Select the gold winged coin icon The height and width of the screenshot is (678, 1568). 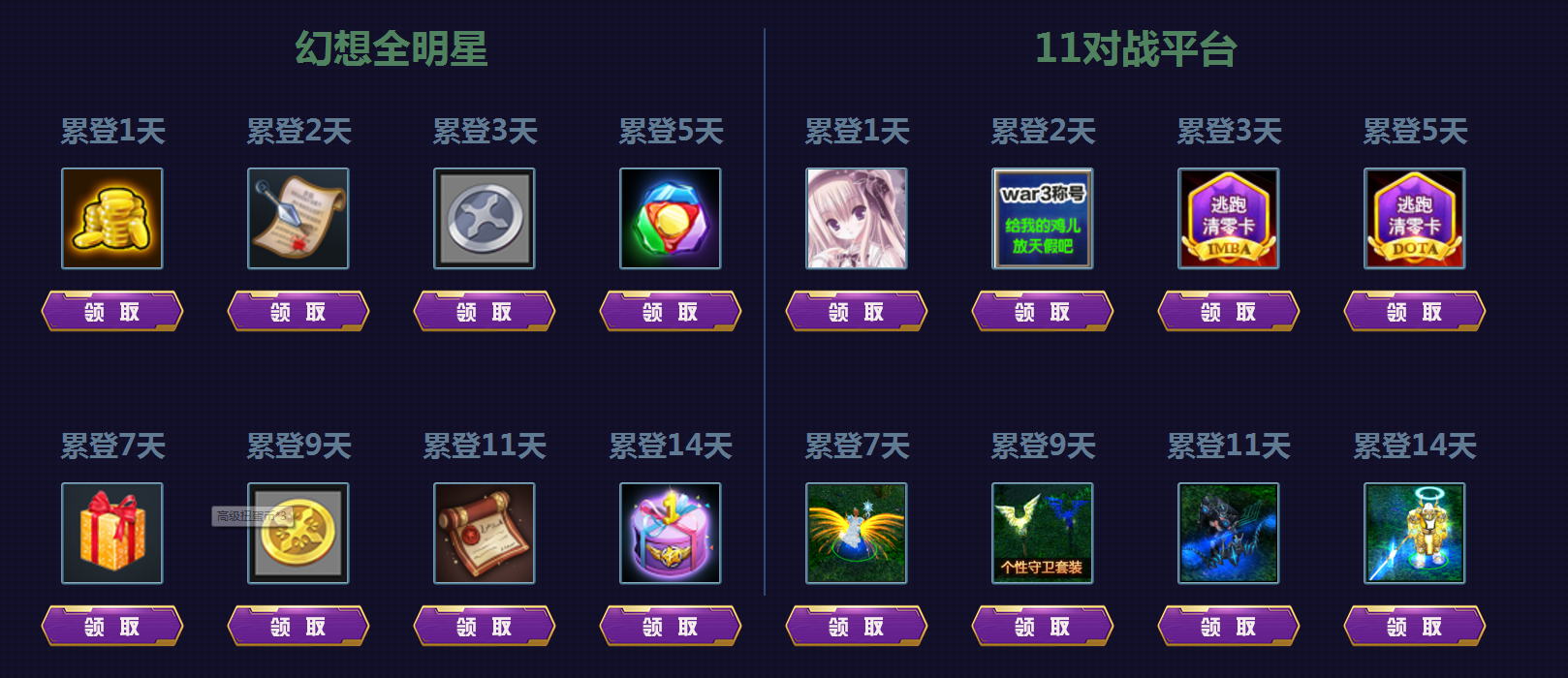pyautogui.click(x=298, y=533)
